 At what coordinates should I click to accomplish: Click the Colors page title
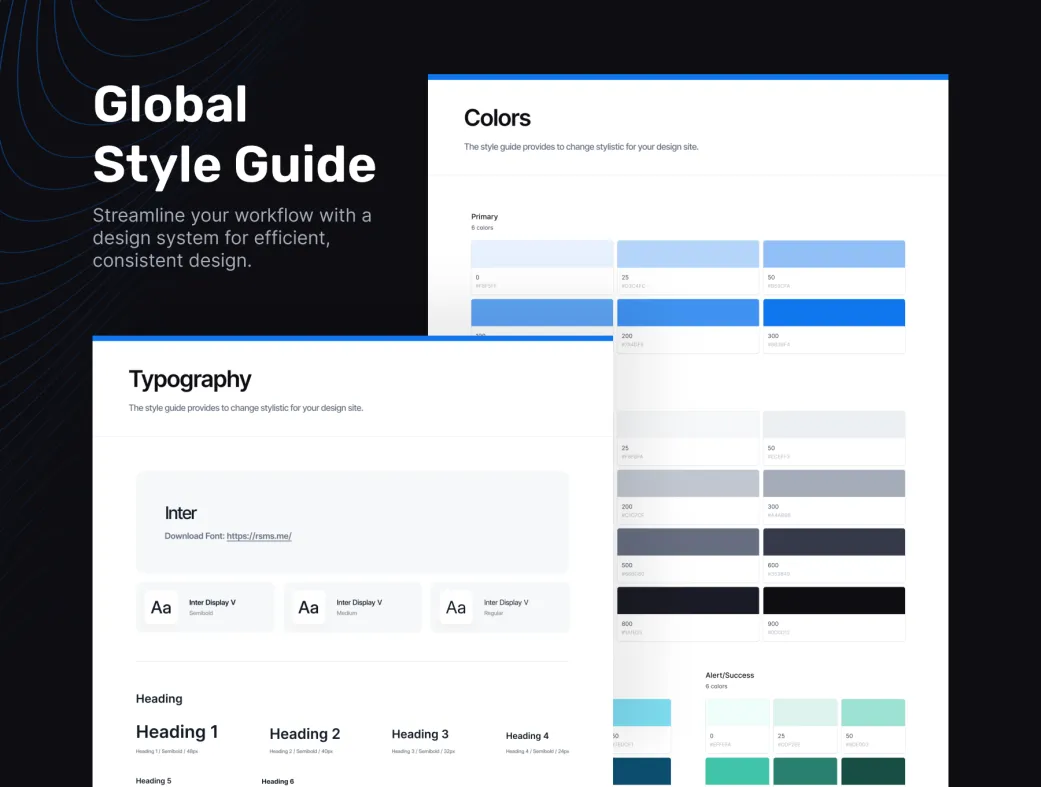pos(497,118)
